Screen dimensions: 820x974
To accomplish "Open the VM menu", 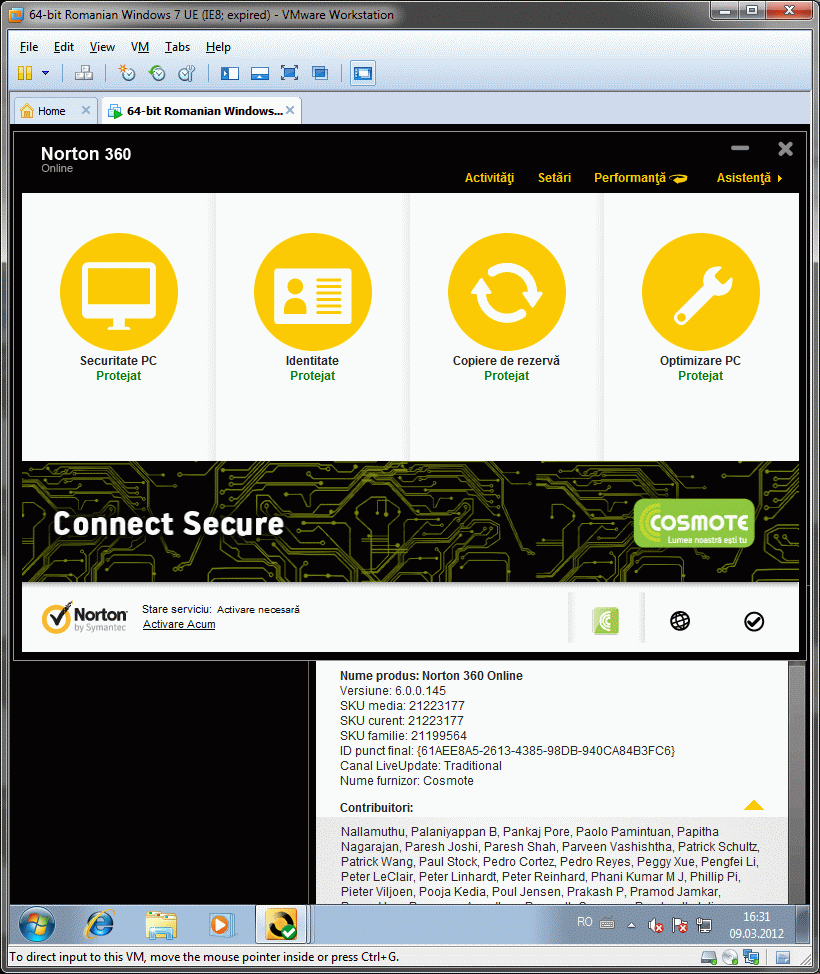I will point(140,47).
